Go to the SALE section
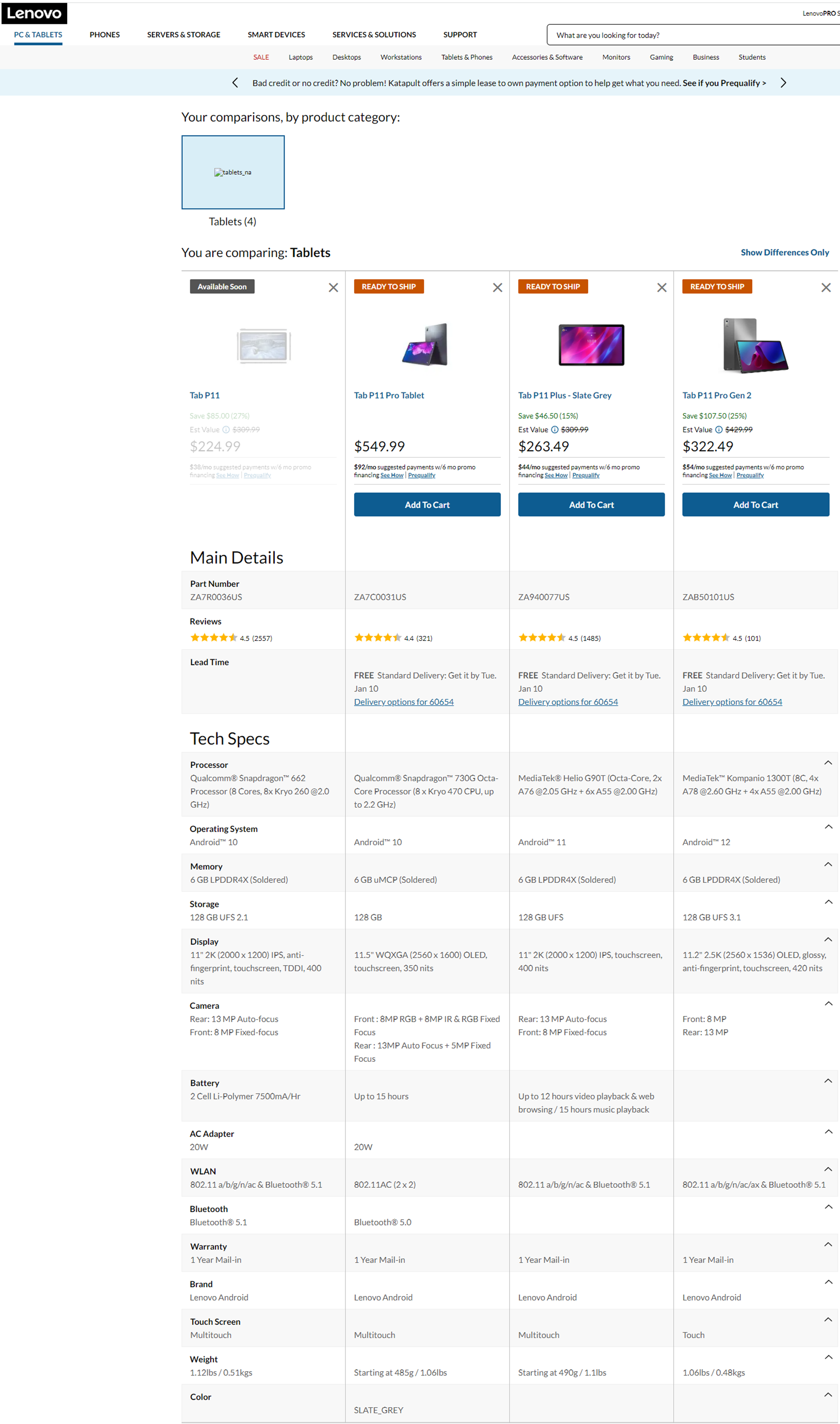840x1424 pixels. click(x=261, y=57)
